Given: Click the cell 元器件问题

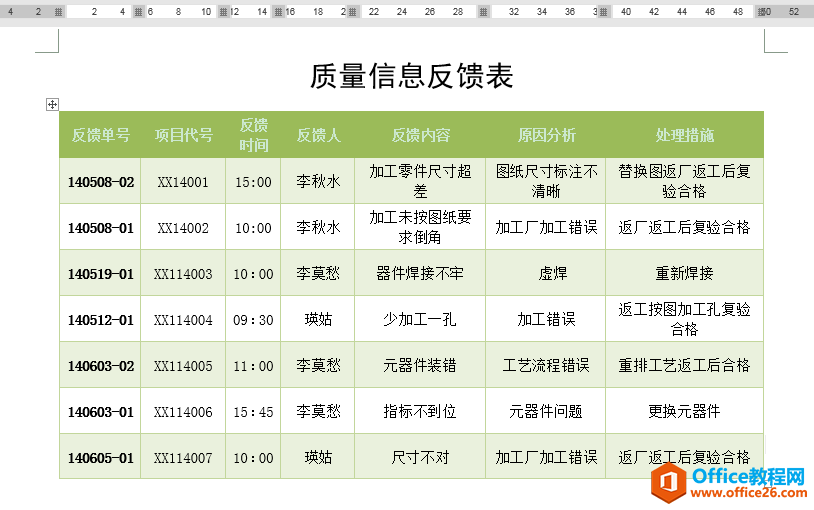Looking at the screenshot, I should [x=546, y=411].
